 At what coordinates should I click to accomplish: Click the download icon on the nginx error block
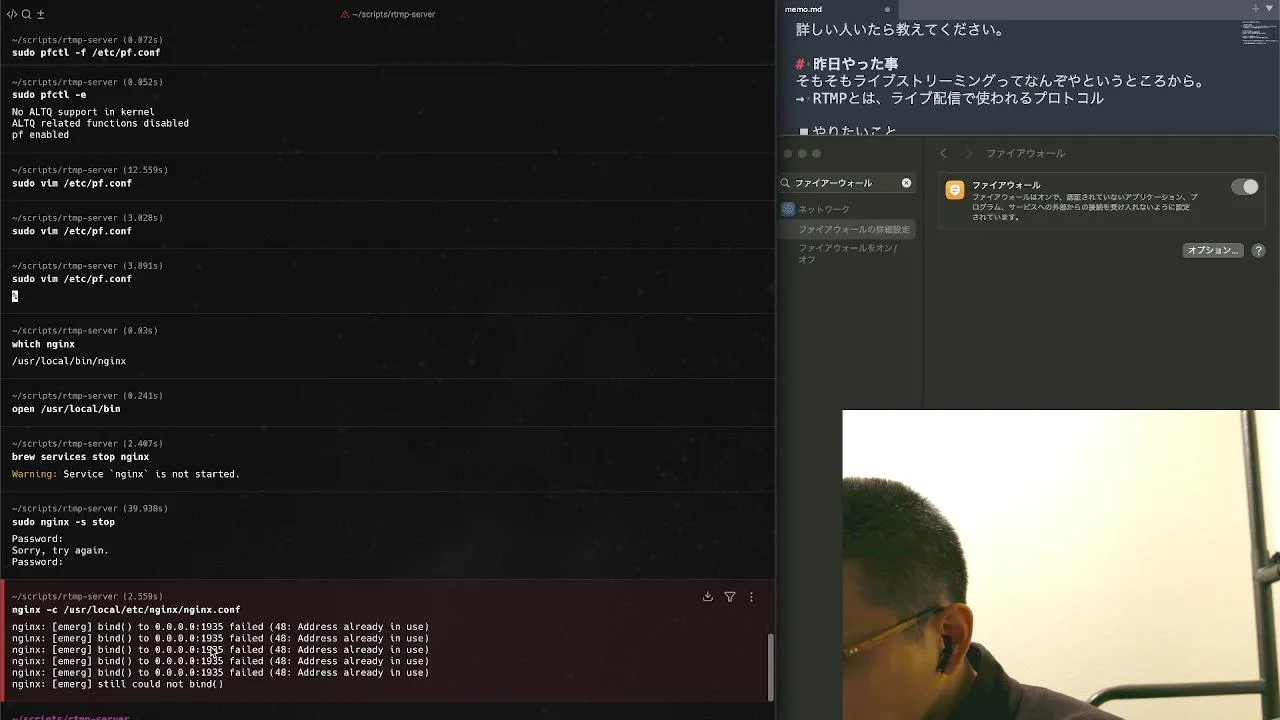(708, 597)
